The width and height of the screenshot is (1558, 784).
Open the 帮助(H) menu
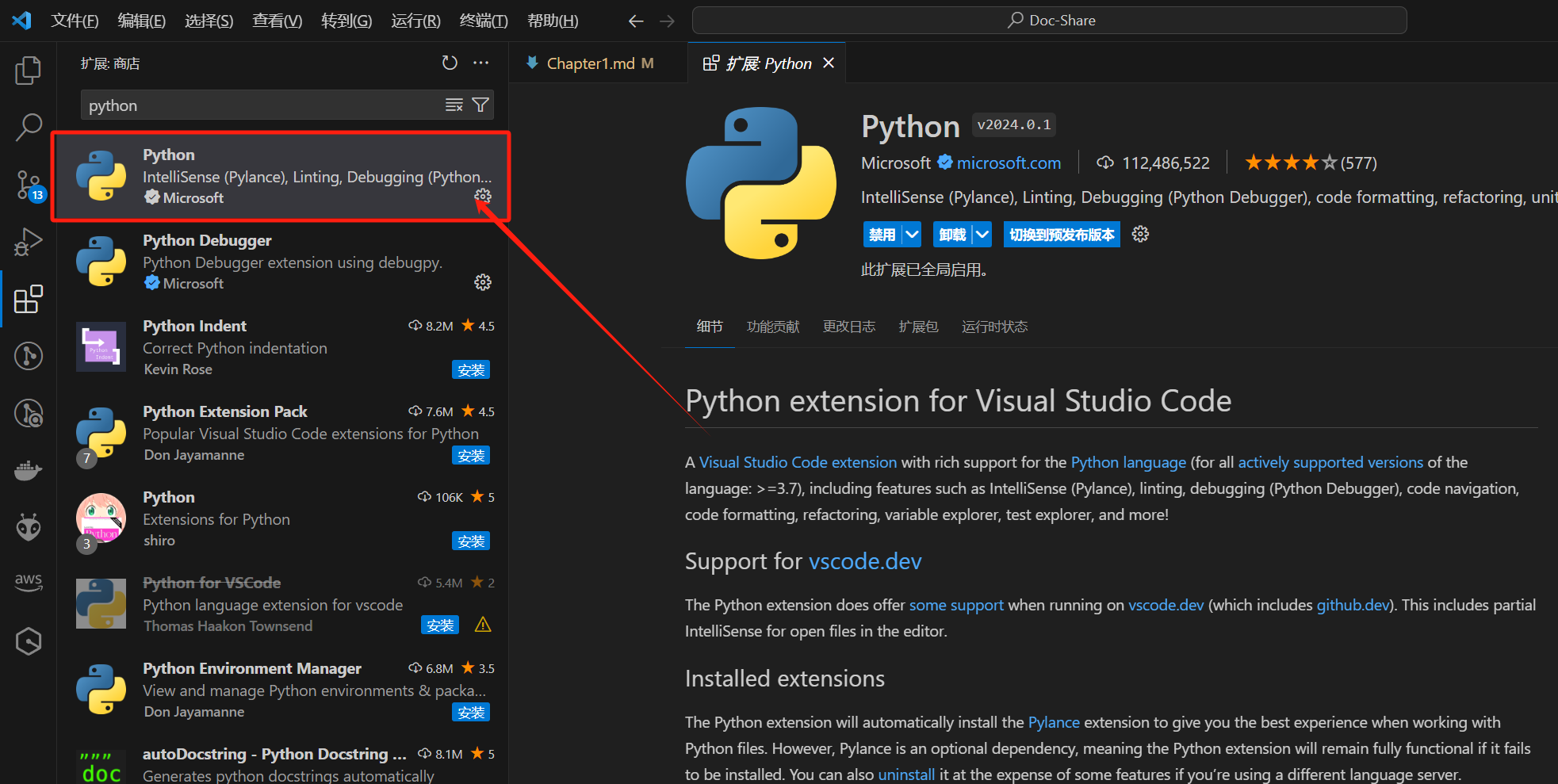point(553,21)
